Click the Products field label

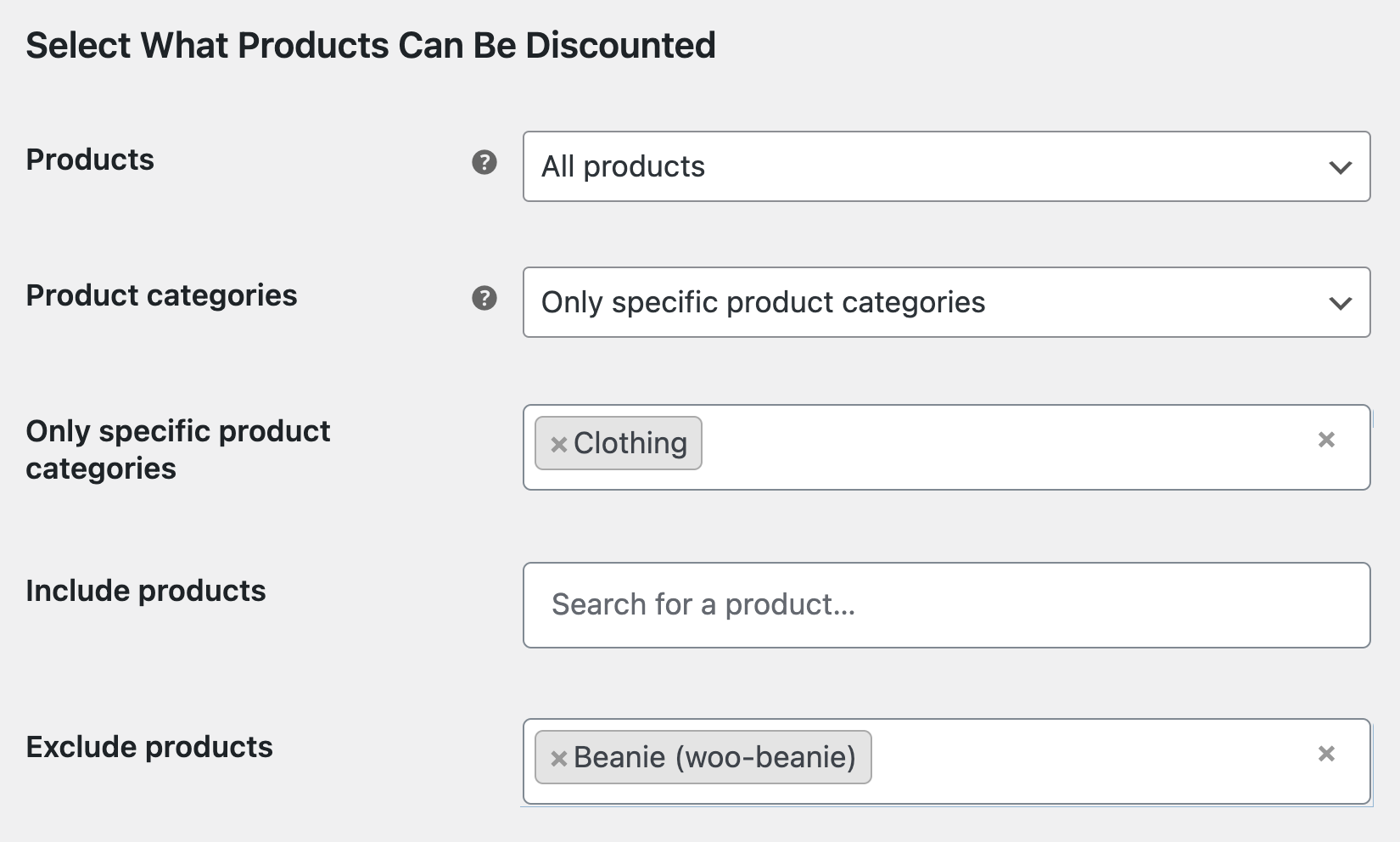click(90, 160)
